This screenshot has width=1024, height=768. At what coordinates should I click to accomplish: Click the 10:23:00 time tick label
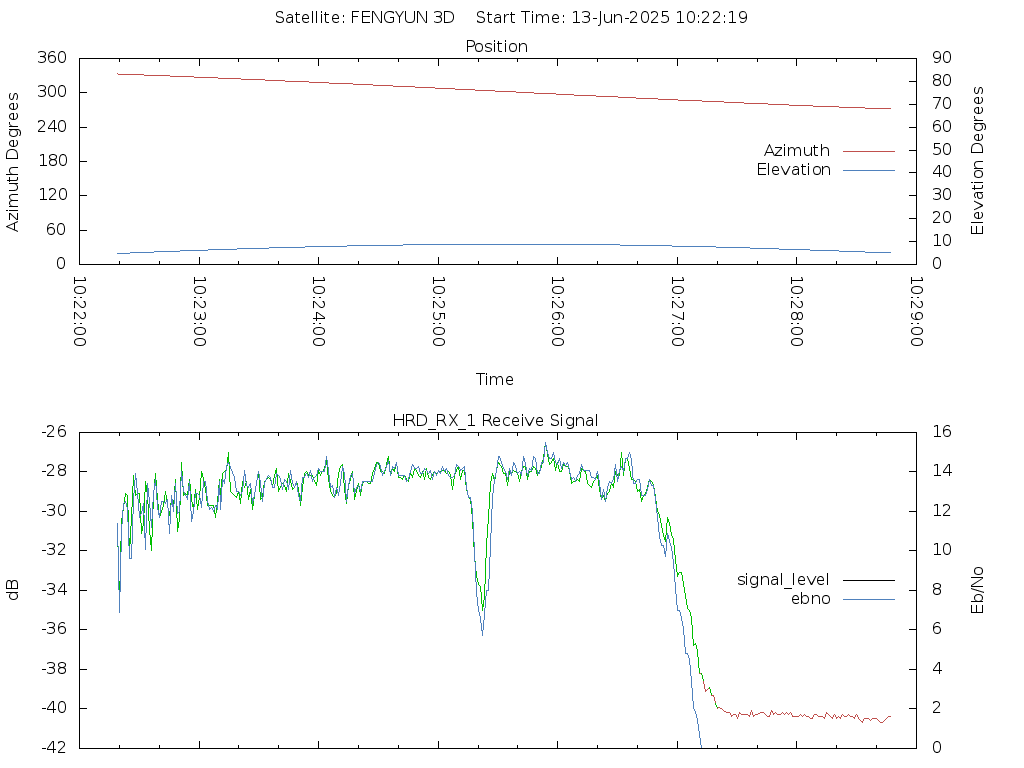tap(199, 312)
